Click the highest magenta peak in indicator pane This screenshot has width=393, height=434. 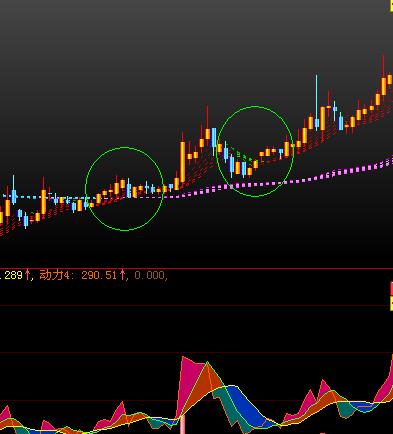pyautogui.click(x=187, y=373)
